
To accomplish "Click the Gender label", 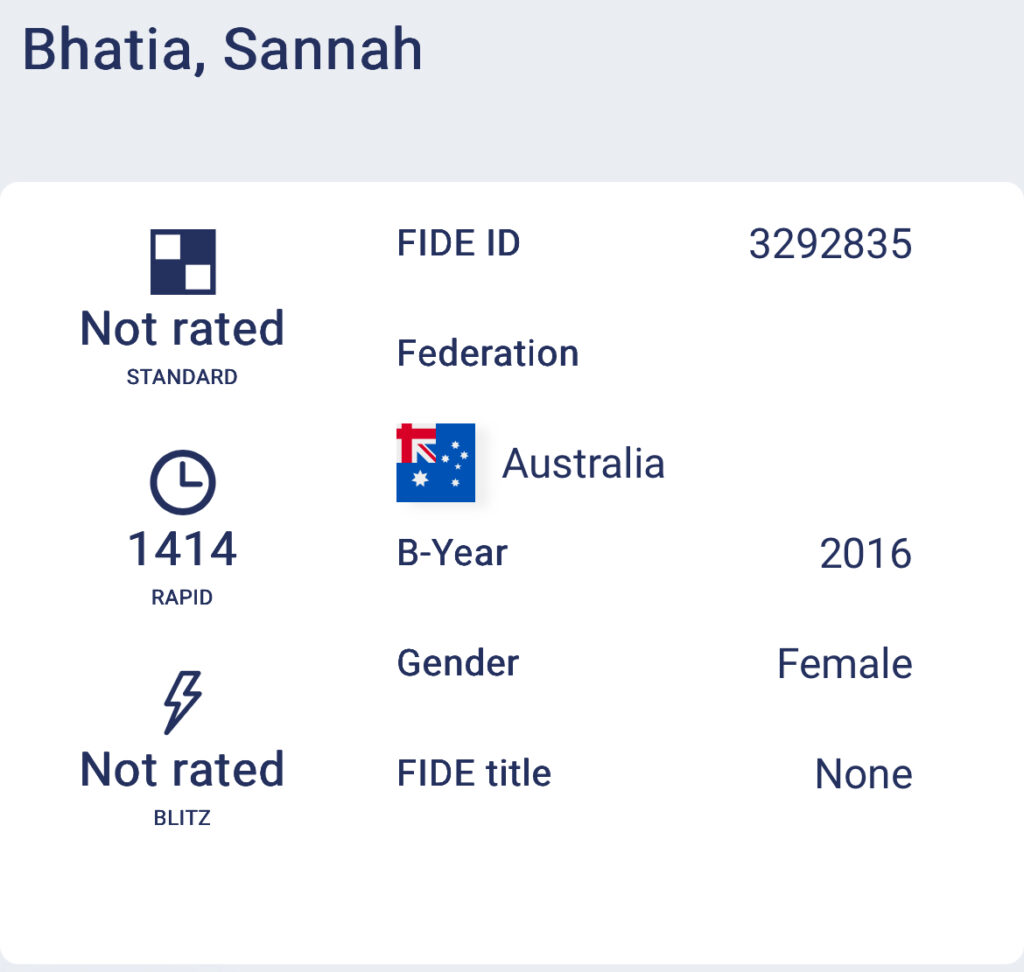I will pos(458,663).
